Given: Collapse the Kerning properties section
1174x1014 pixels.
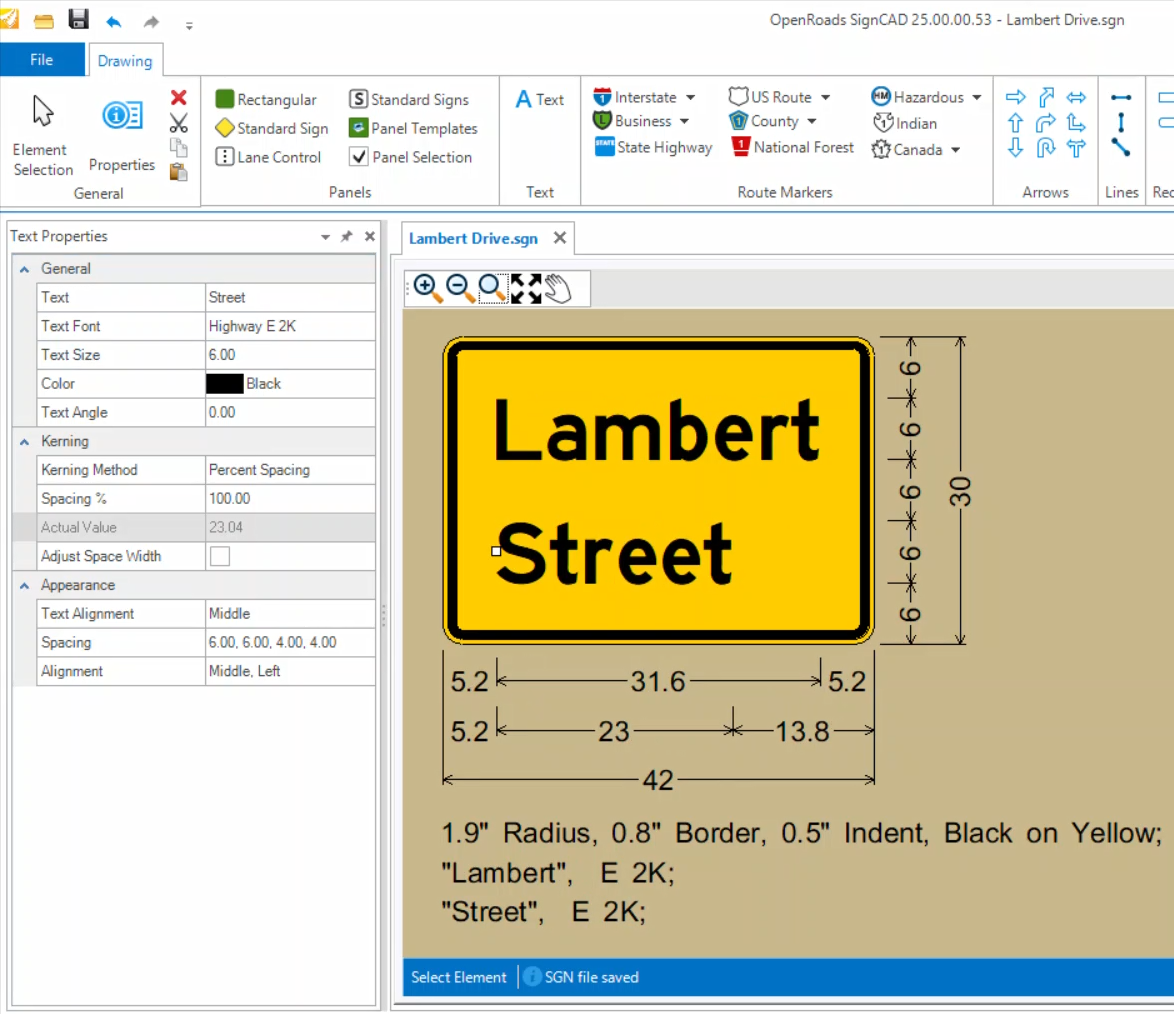Looking at the screenshot, I should [24, 441].
